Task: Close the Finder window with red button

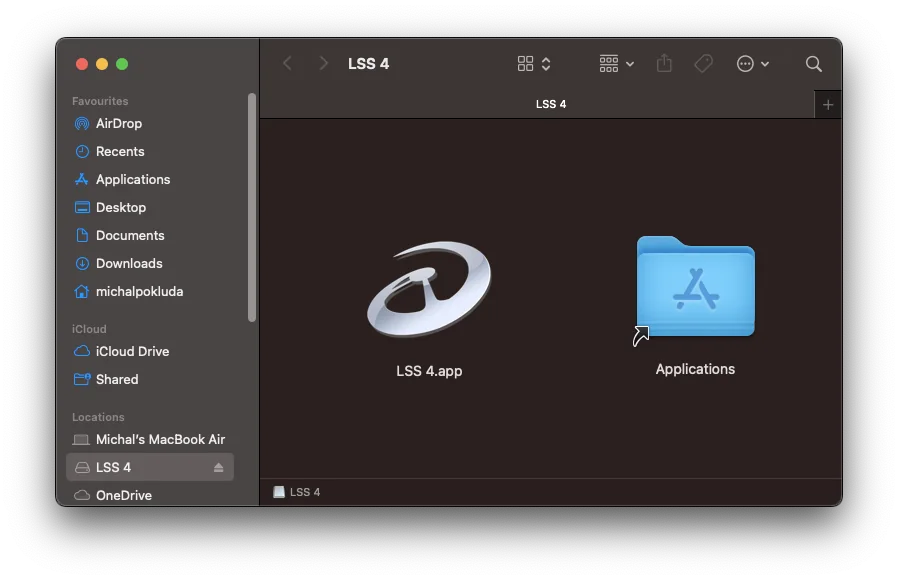Action: pyautogui.click(x=82, y=64)
